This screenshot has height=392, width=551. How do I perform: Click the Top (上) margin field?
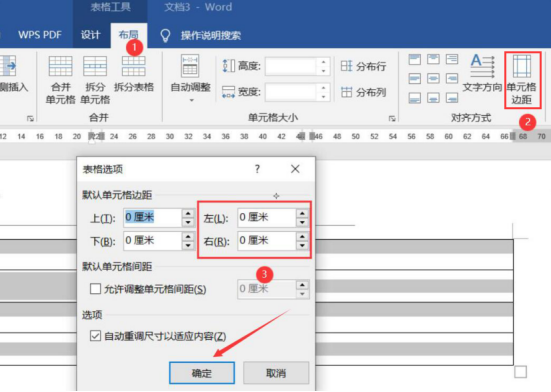pyautogui.click(x=153, y=217)
